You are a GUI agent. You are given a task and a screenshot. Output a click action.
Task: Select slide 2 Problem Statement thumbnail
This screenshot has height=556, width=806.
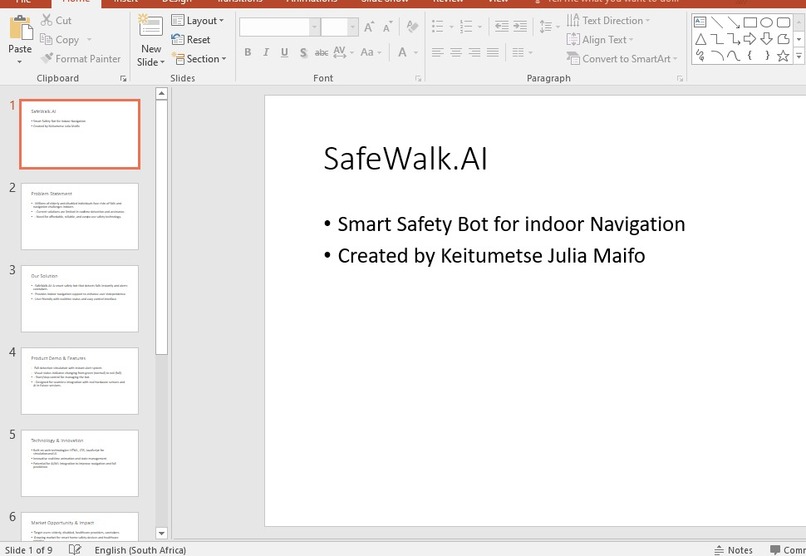coord(80,216)
